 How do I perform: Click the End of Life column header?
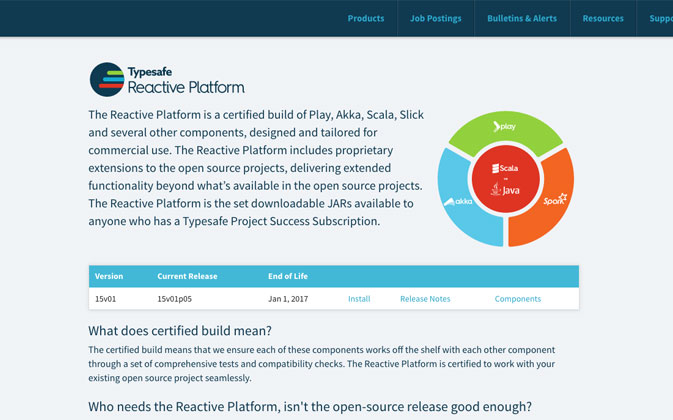(x=288, y=276)
